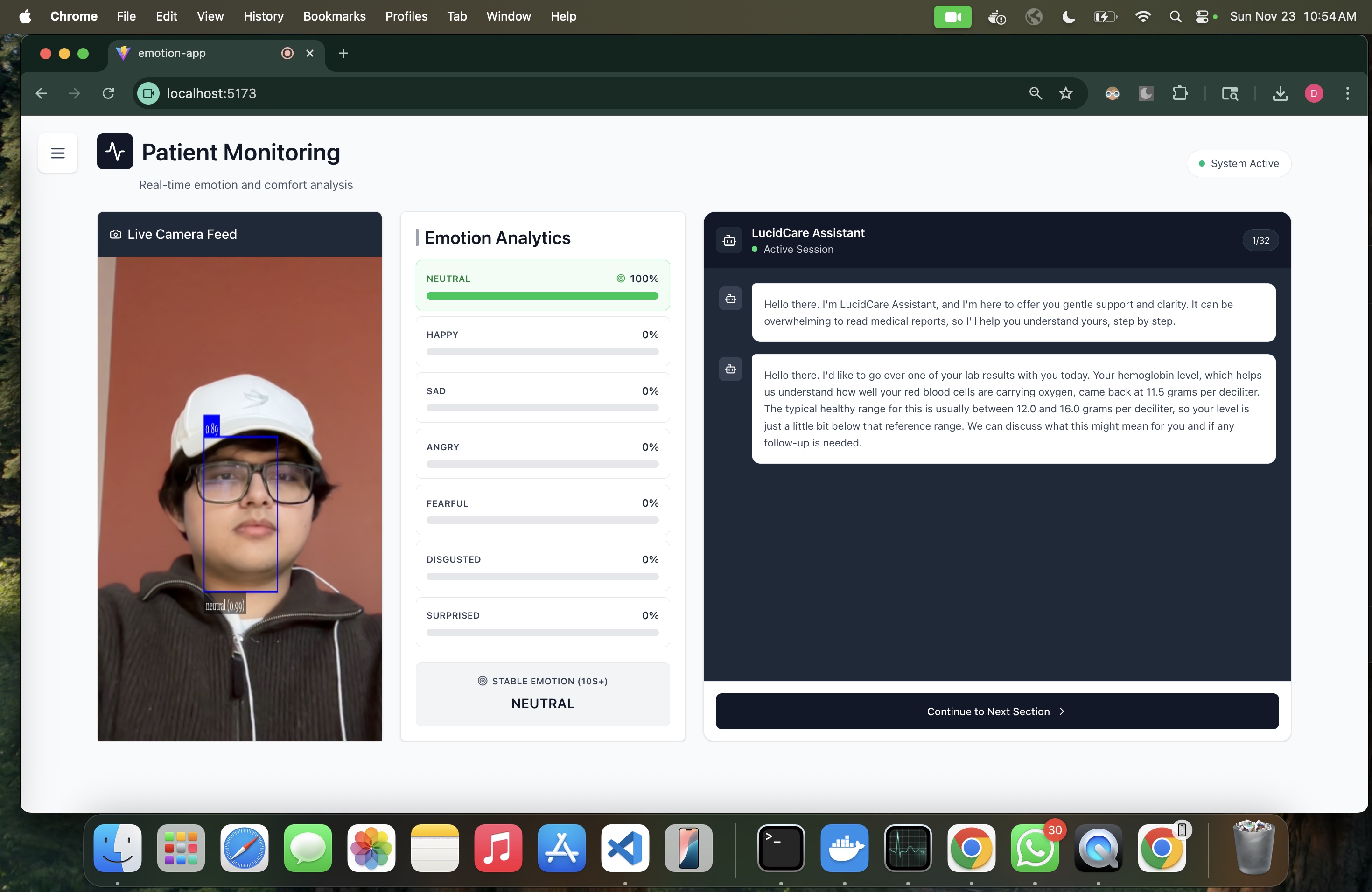The image size is (1372, 892).
Task: Click the Patient Monitoring pulse logo
Action: tap(115, 152)
